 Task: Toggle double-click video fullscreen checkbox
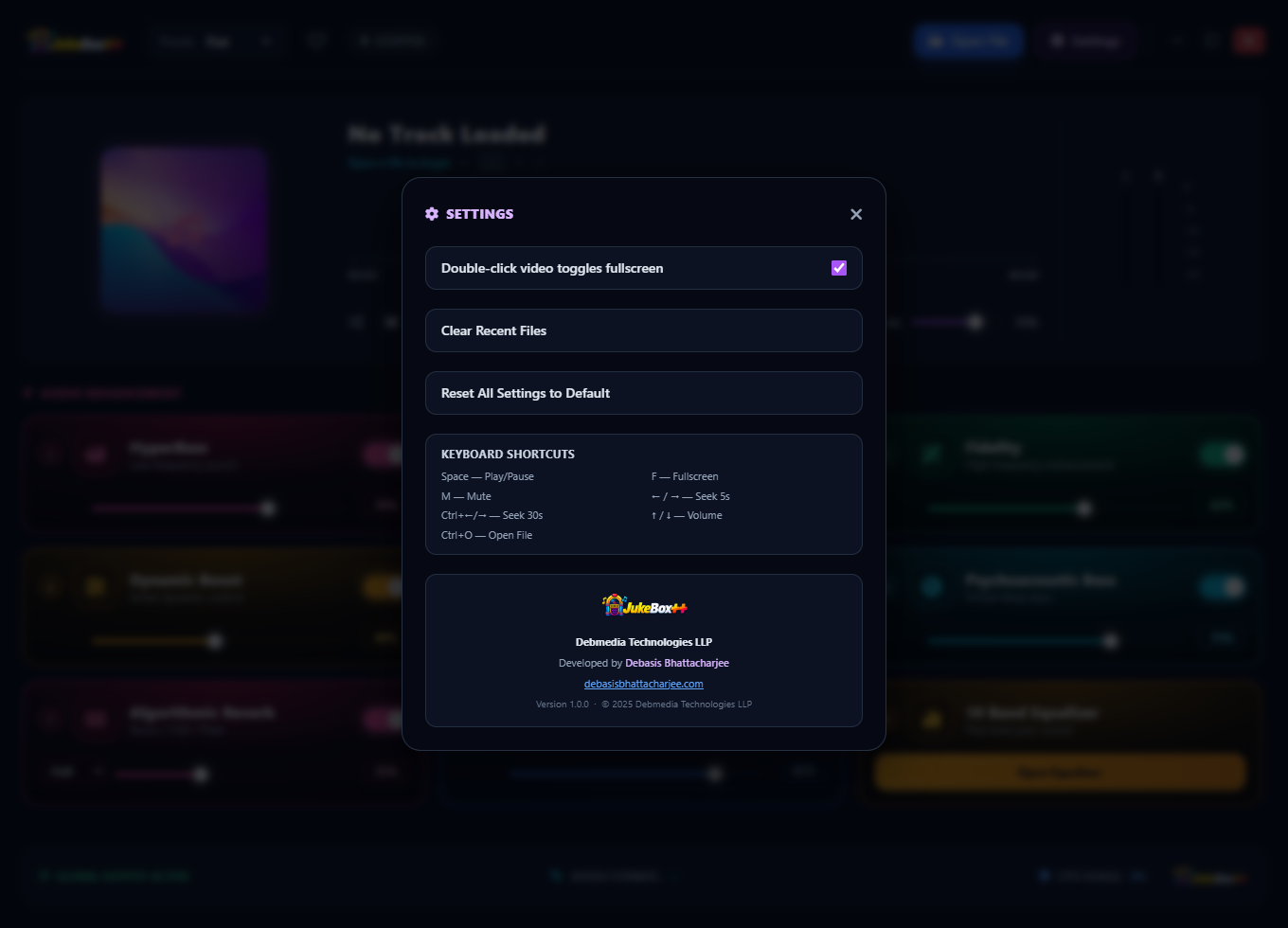tap(839, 268)
